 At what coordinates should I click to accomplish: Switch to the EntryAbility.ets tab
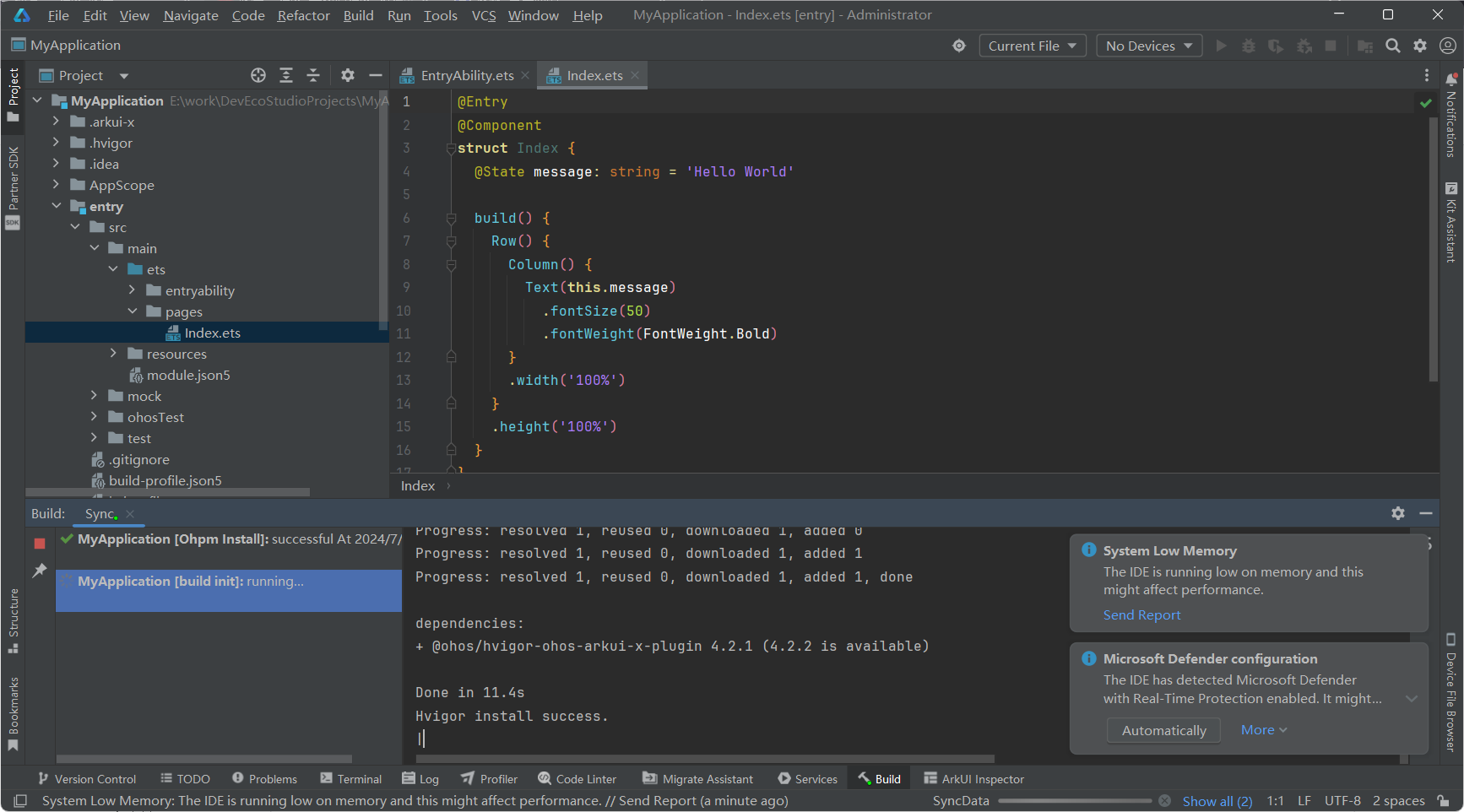pos(466,75)
